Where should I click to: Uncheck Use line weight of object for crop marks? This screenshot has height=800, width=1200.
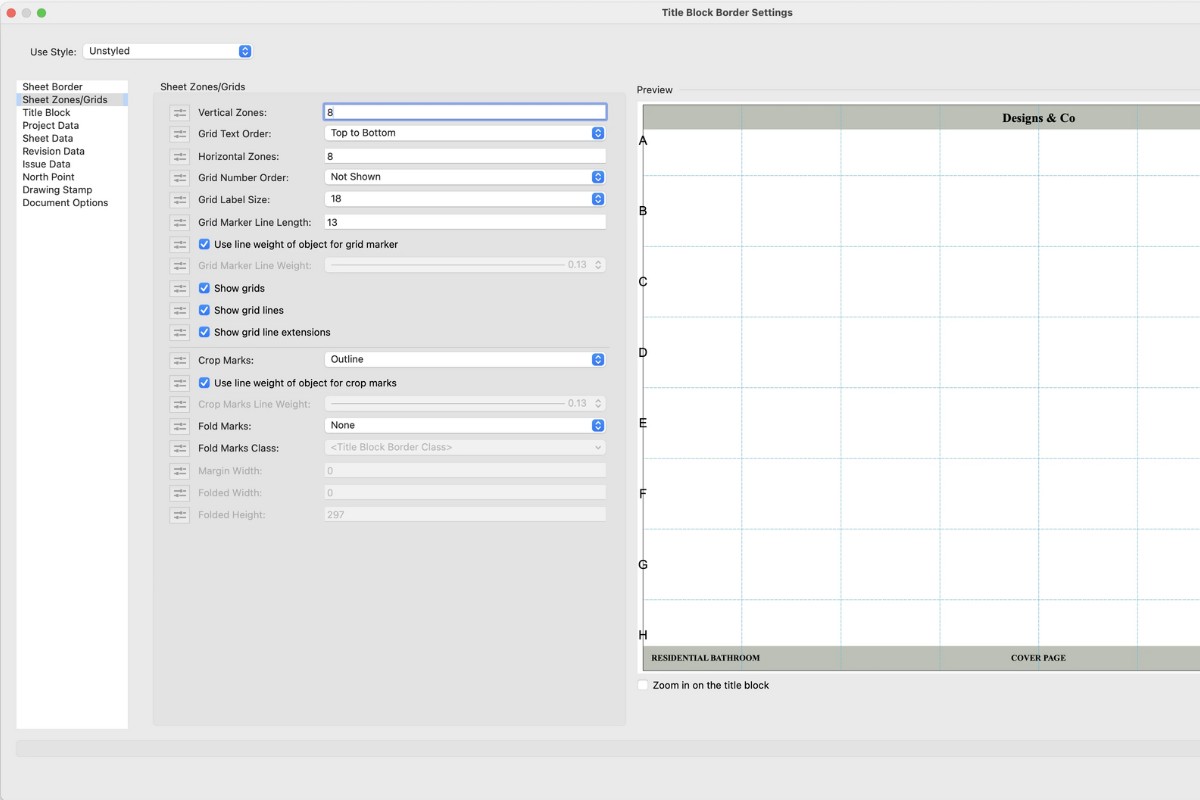pyautogui.click(x=203, y=382)
